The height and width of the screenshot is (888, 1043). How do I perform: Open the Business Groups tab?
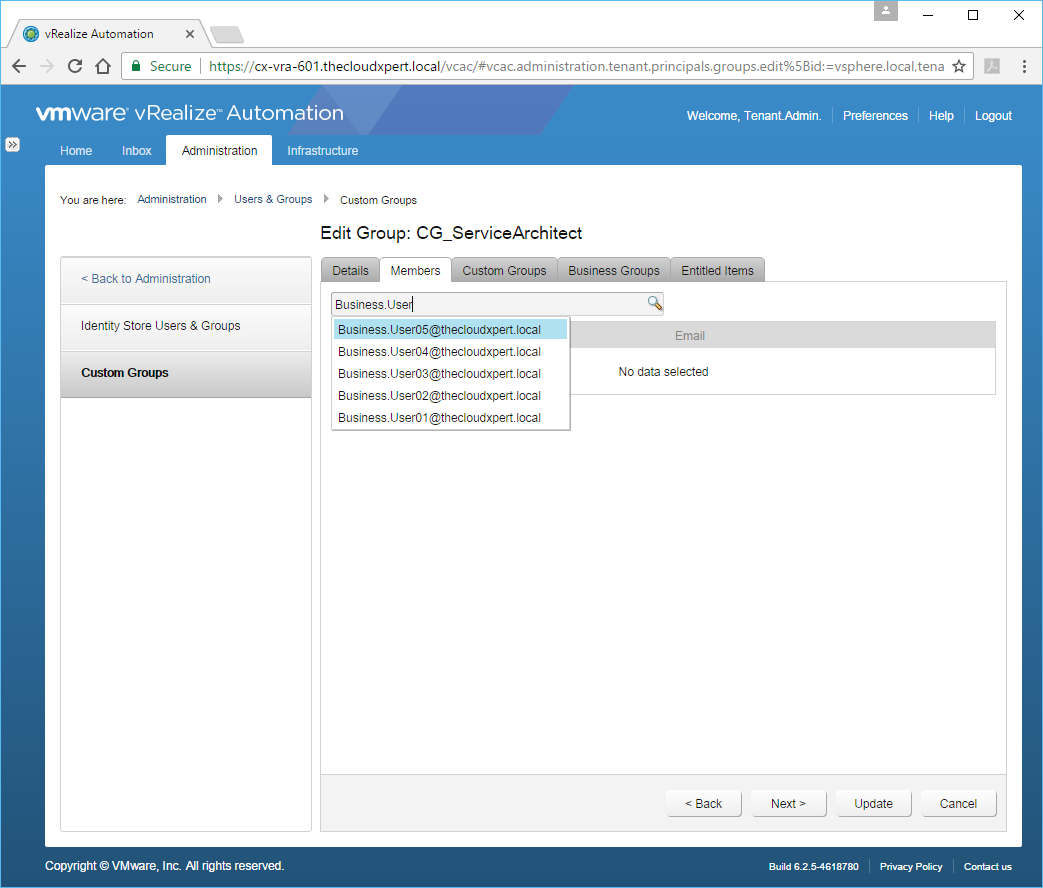pos(613,271)
